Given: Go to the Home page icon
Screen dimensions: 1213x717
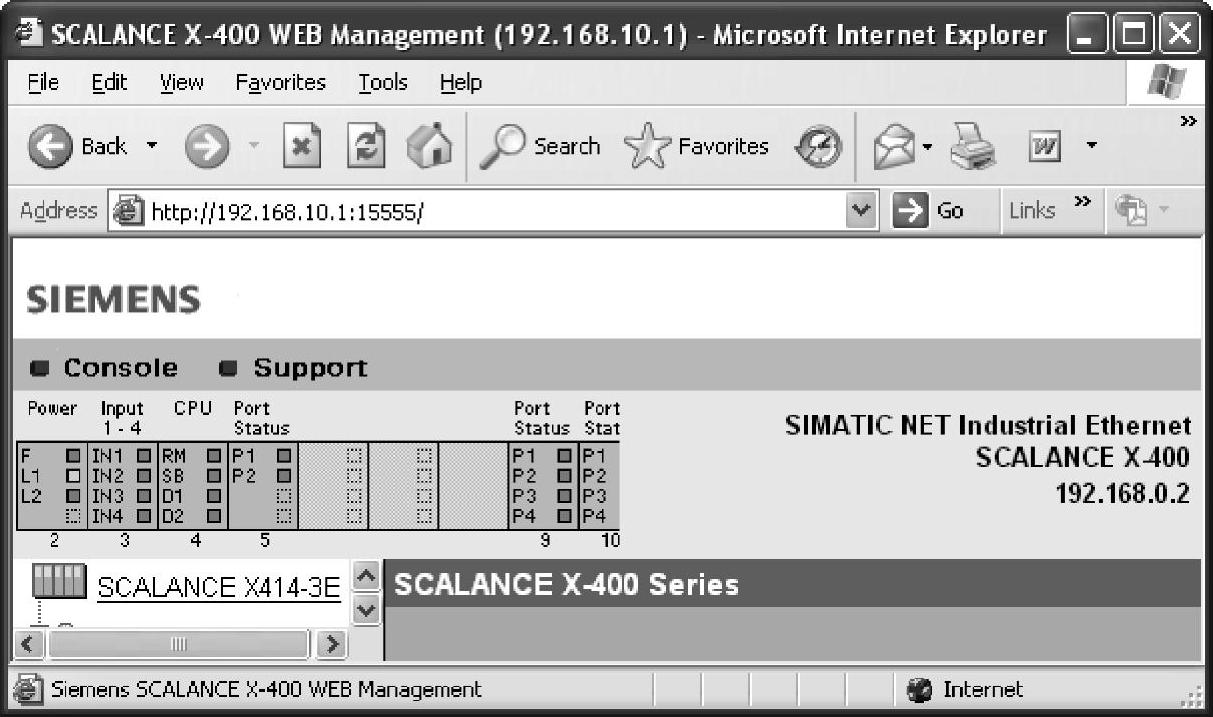Looking at the screenshot, I should [425, 148].
